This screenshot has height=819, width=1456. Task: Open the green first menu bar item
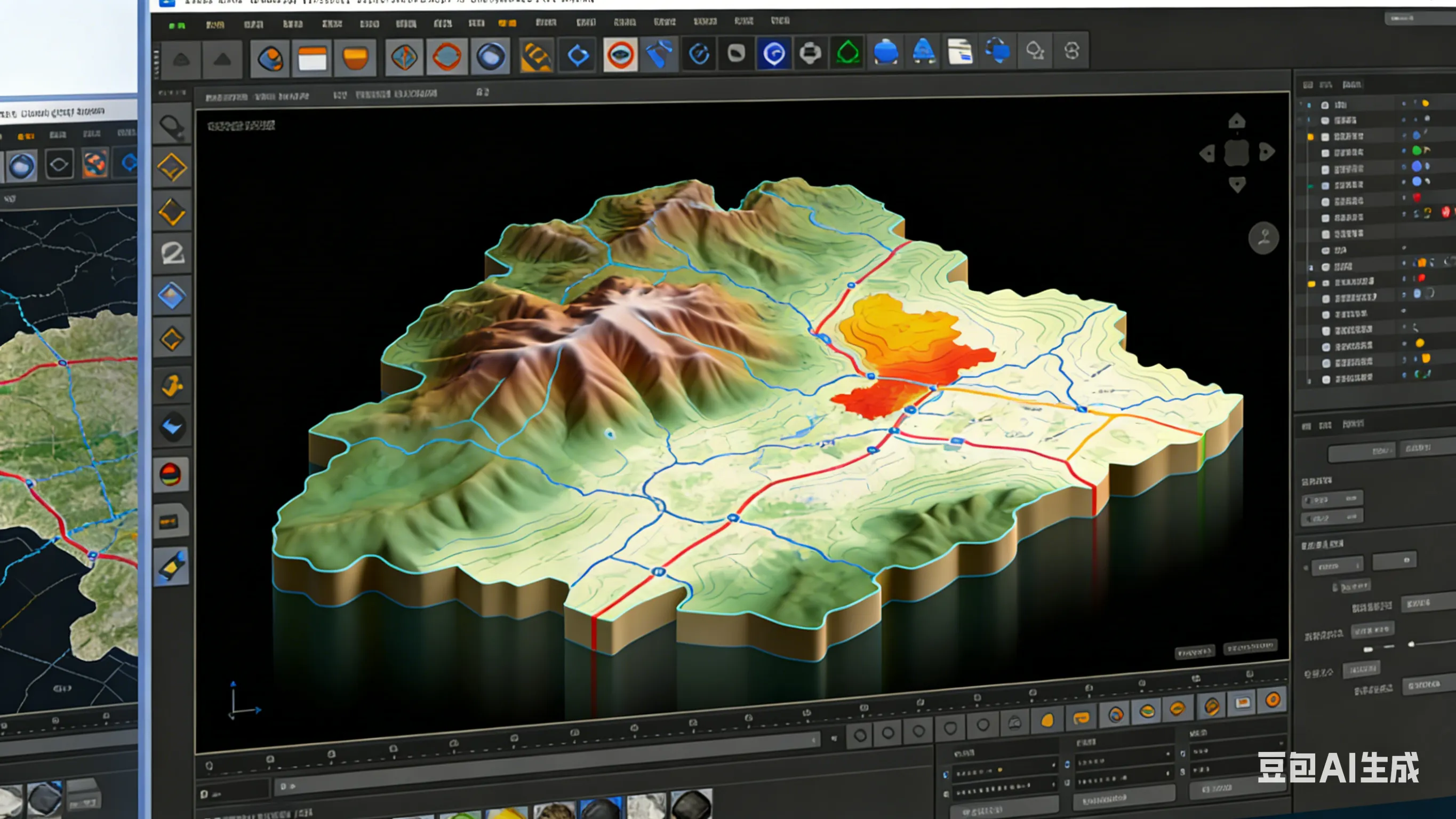click(177, 26)
